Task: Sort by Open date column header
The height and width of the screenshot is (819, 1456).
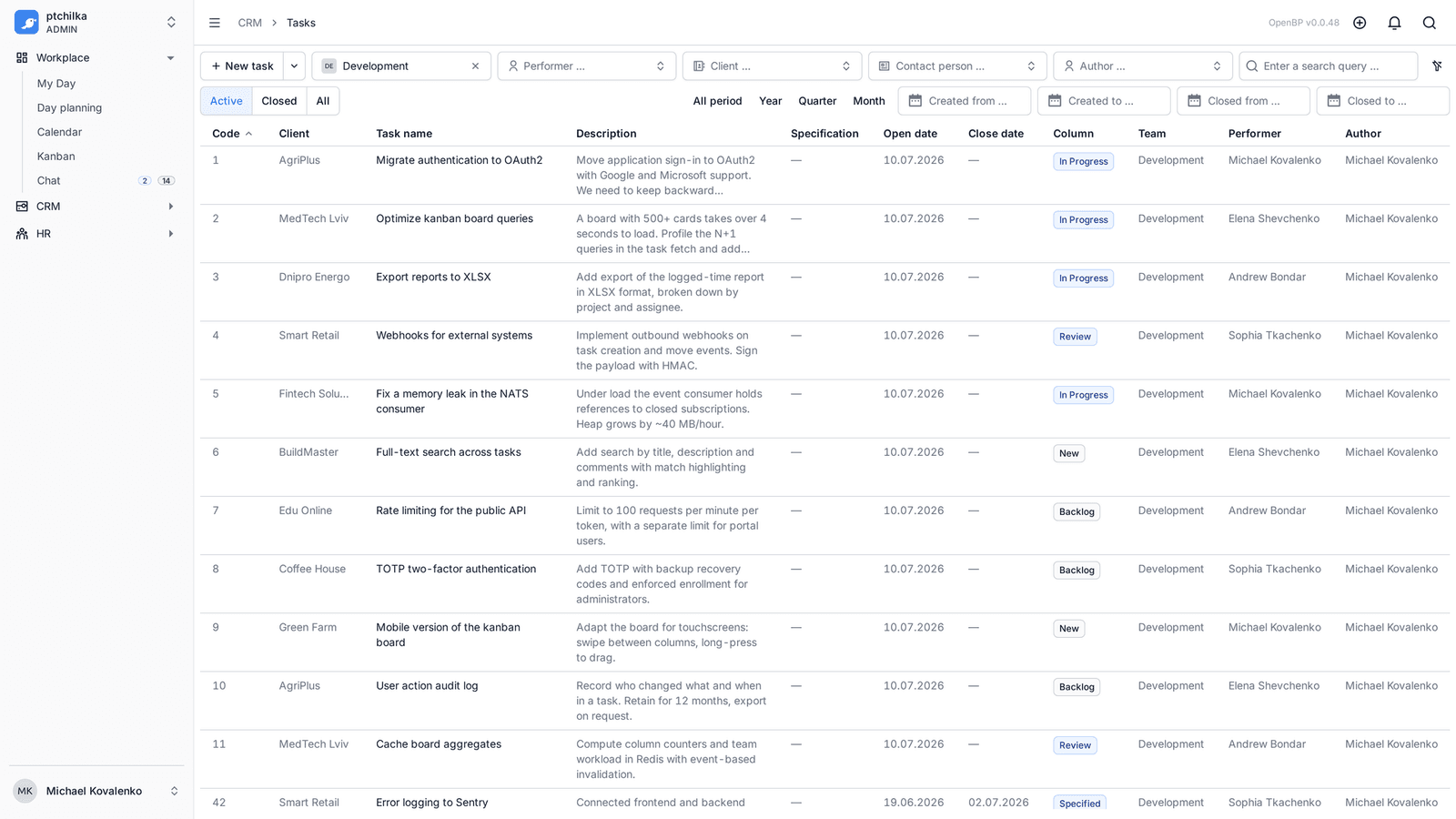Action: 910,134
